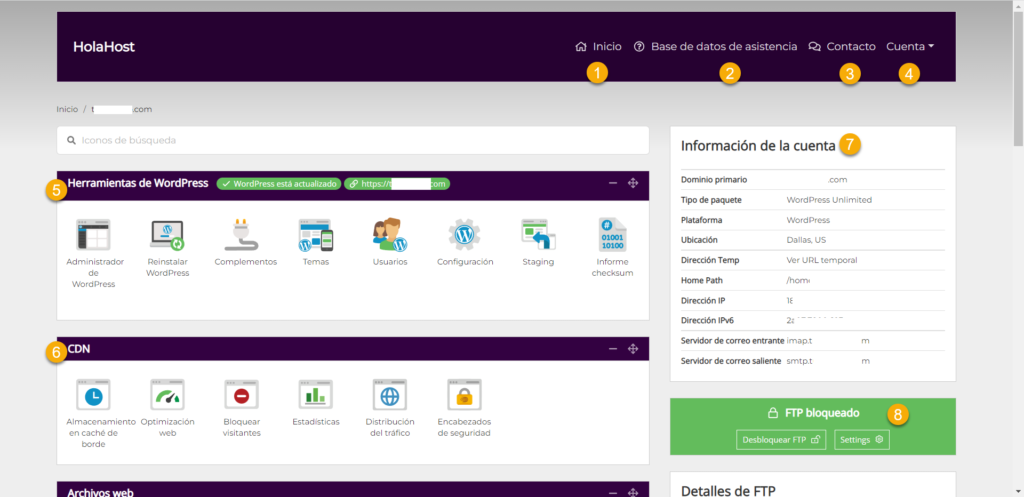1024x497 pixels.
Task: Click Desbloquear FTP button
Action: coord(780,440)
